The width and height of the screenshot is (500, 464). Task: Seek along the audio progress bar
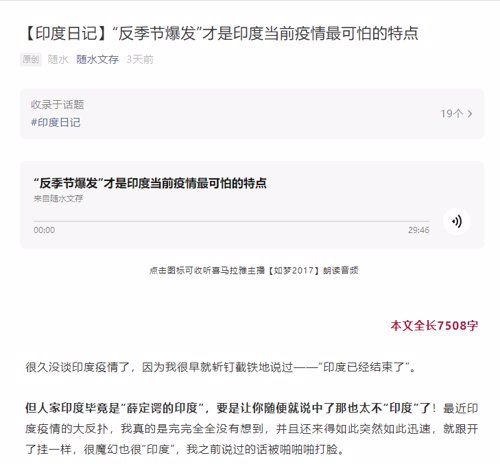pos(231,221)
